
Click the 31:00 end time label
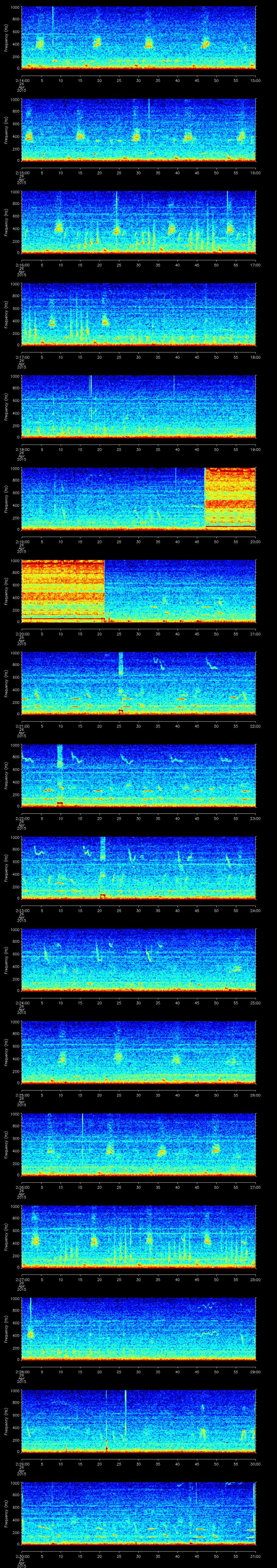(255, 1556)
